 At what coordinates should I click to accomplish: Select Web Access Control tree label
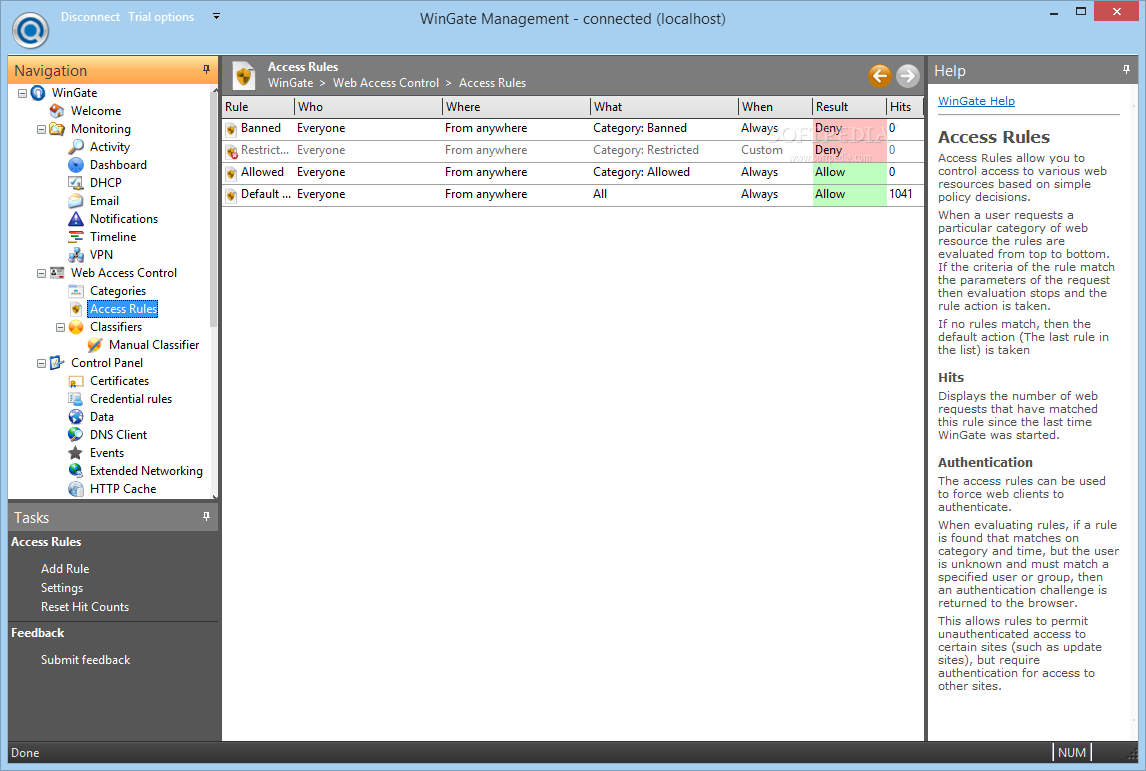[124, 273]
